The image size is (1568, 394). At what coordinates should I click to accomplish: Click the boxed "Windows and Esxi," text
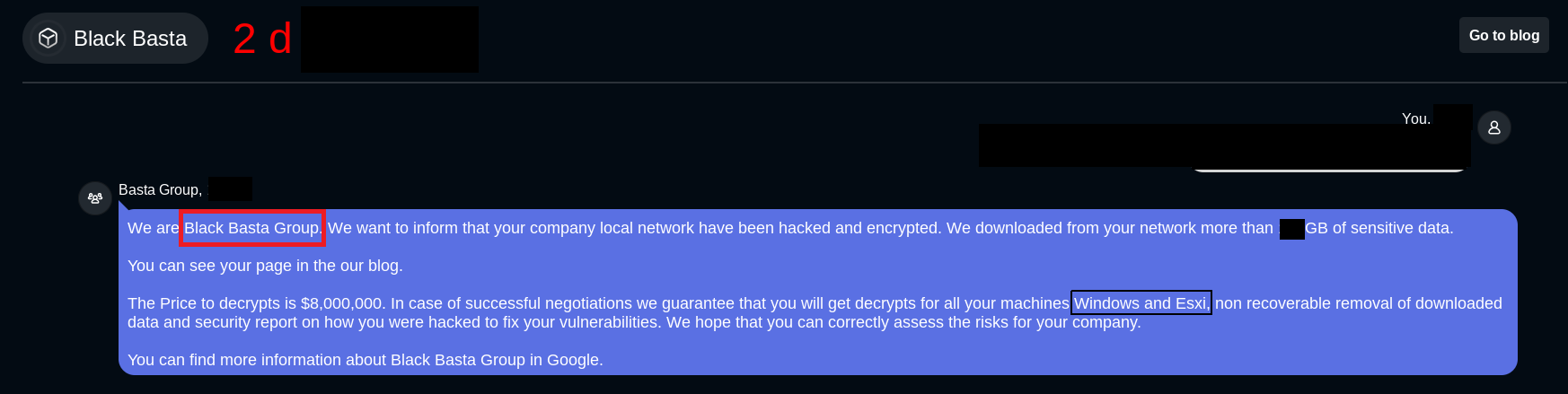1141,303
